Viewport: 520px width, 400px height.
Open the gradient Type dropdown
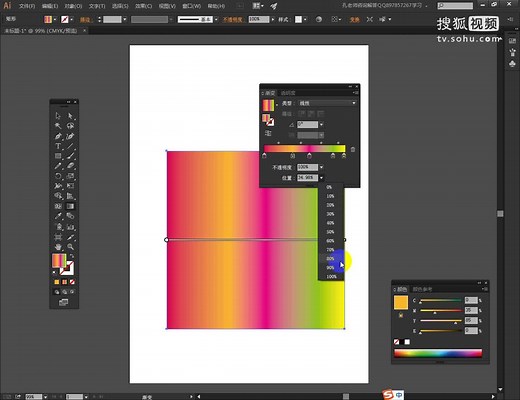[327, 103]
